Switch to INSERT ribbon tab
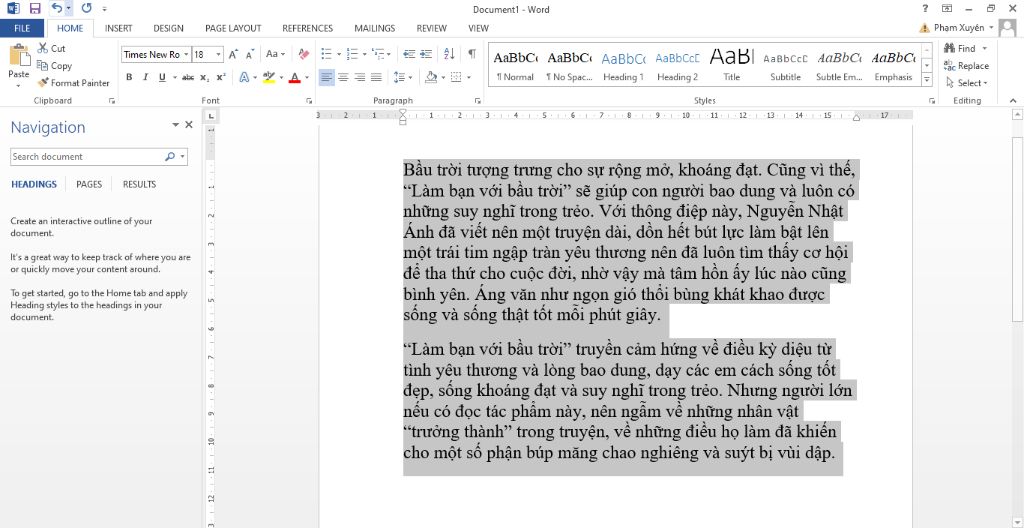 (x=118, y=28)
